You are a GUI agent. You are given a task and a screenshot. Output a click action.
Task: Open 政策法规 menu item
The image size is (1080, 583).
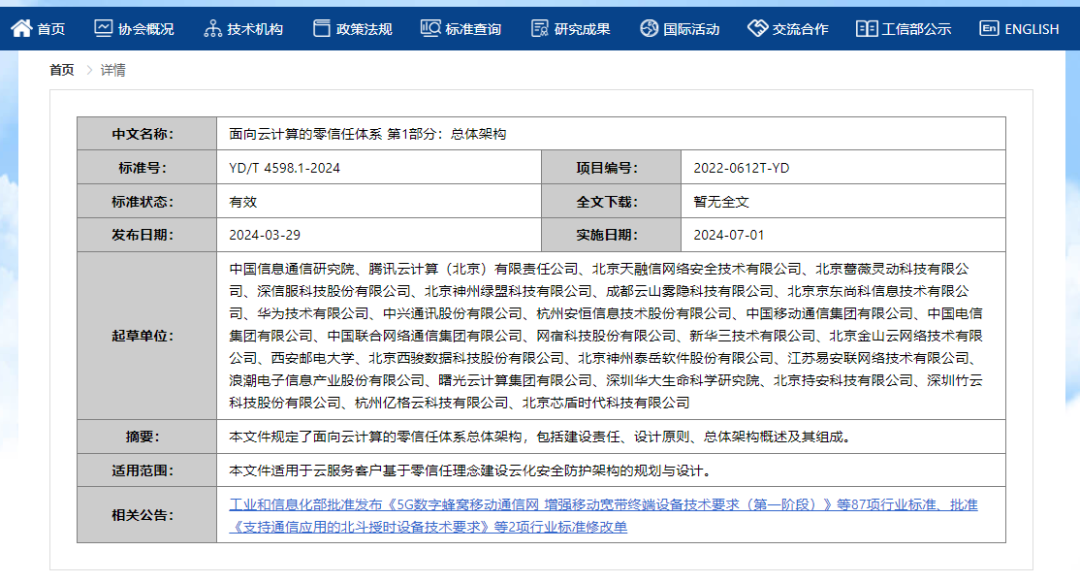click(364, 29)
